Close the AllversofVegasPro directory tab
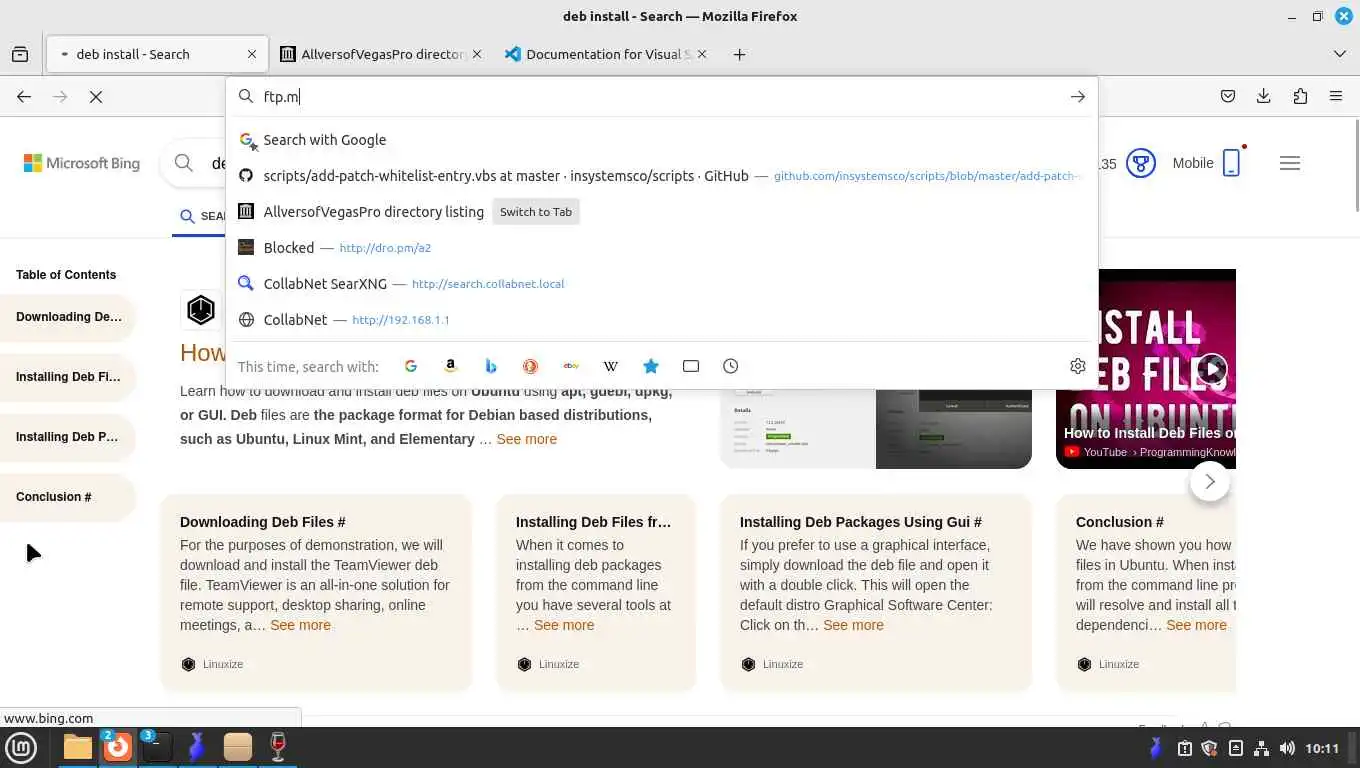Screen dimensions: 1360x768 [x=477, y=54]
